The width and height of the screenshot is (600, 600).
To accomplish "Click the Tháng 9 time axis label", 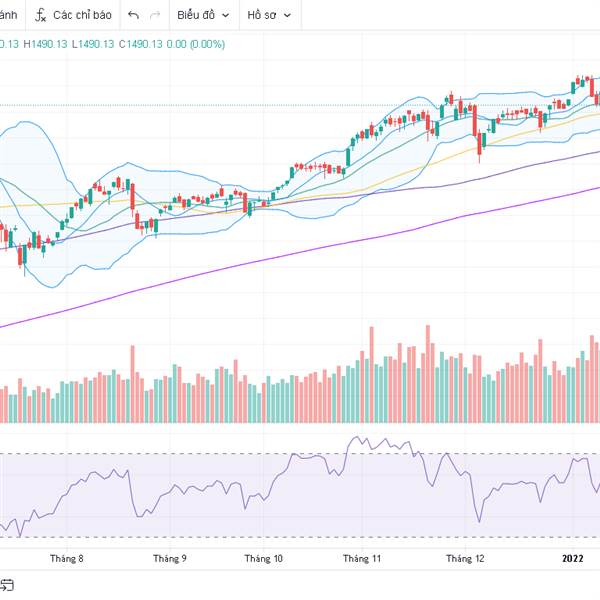I will click(x=170, y=559).
